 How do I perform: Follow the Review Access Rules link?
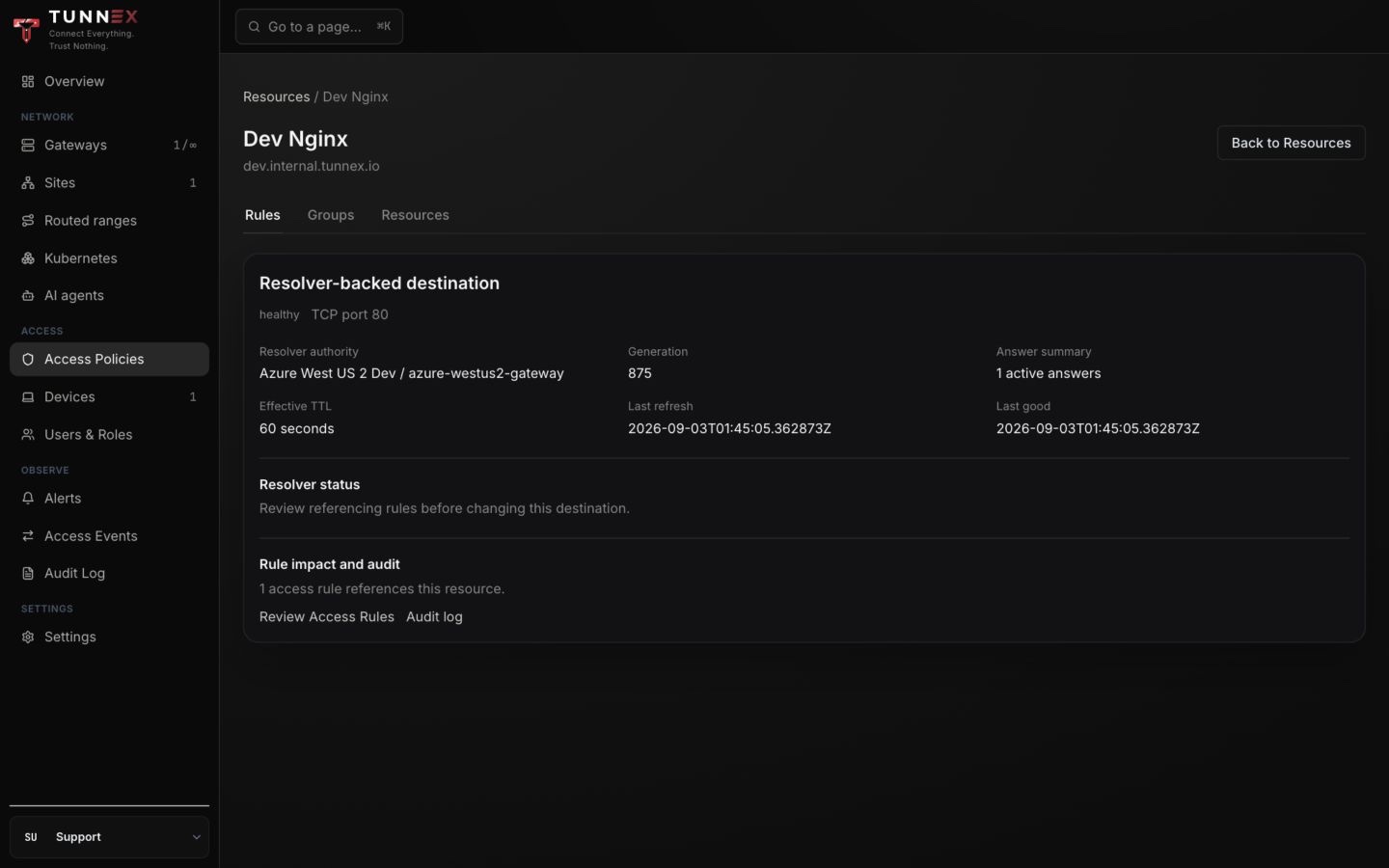coord(327,617)
